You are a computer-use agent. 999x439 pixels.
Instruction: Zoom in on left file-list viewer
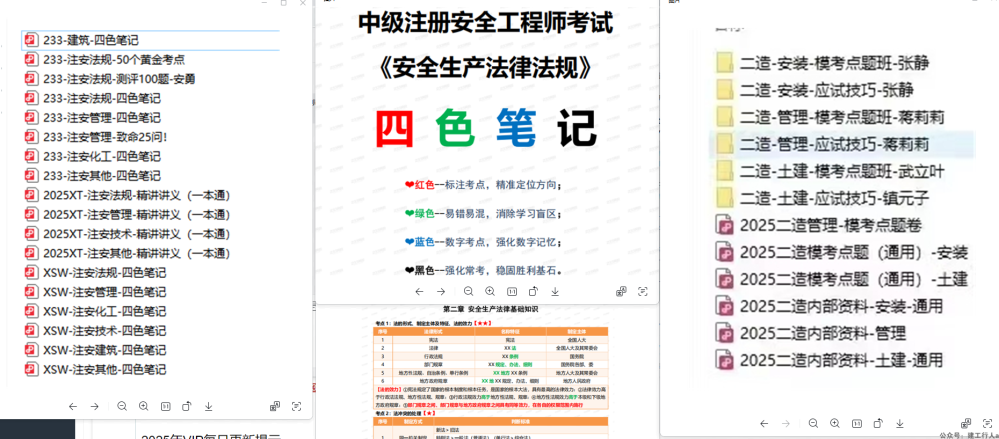click(x=144, y=406)
